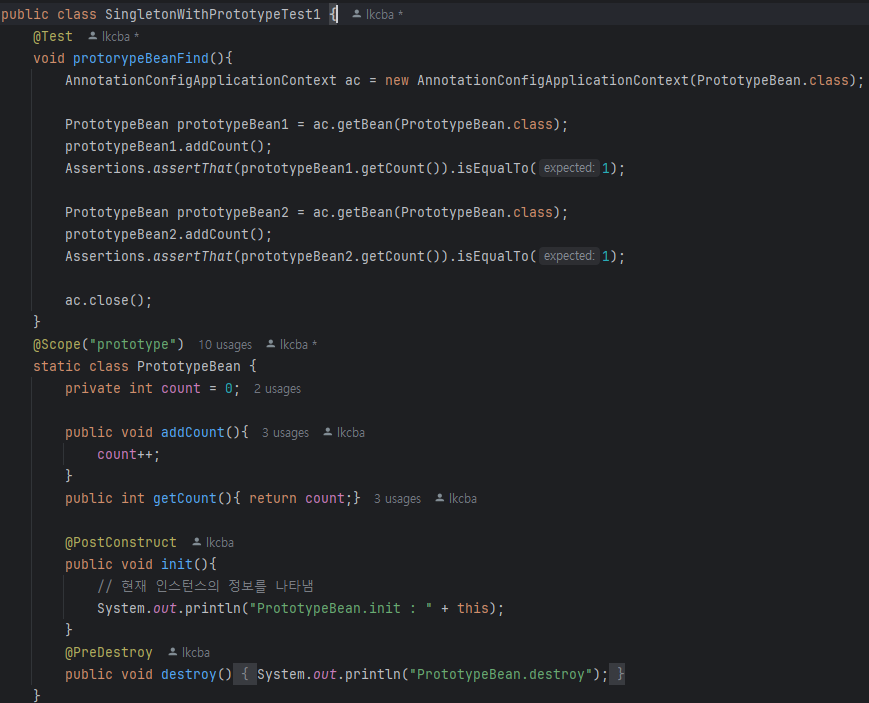The width and height of the screenshot is (869, 703).
Task: Click the count++ statement
Action: coord(129,455)
